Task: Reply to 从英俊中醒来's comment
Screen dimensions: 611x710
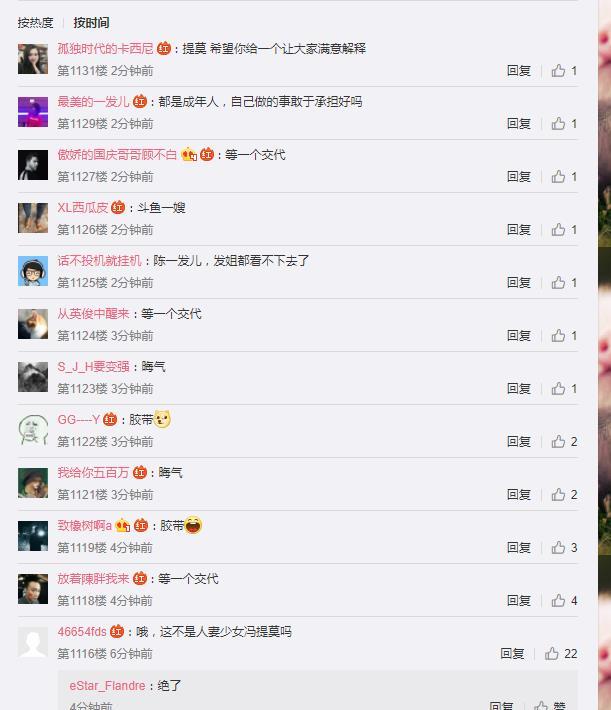Action: tap(519, 336)
